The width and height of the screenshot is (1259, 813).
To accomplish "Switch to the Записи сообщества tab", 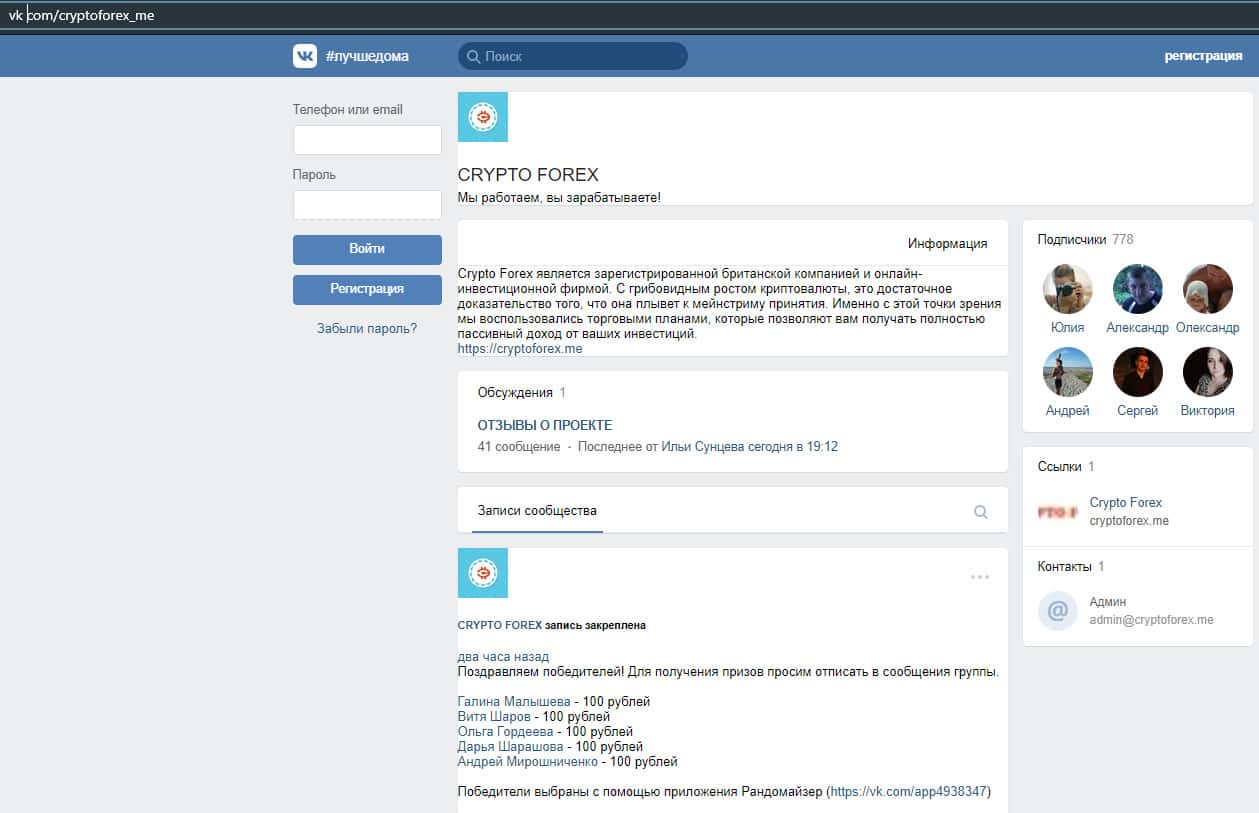I will click(537, 510).
